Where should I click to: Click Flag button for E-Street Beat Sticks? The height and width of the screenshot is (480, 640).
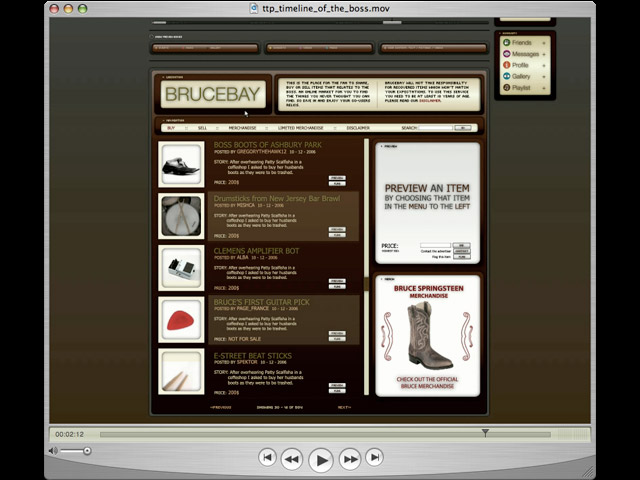point(337,391)
